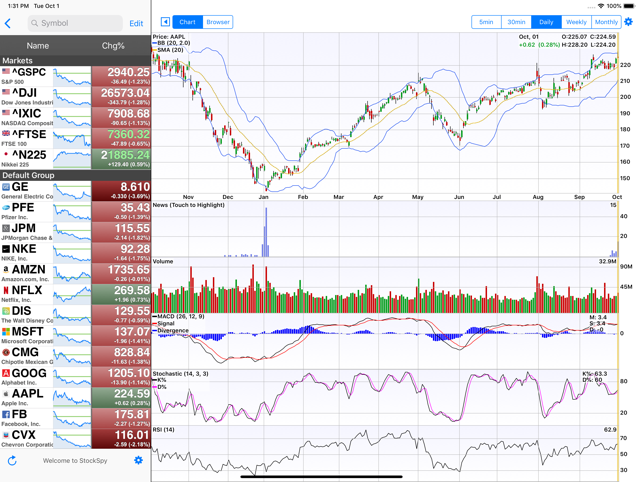This screenshot has height=482, width=643.
Task: Tap the News (Touch to Highlight) label
Action: [x=189, y=205]
